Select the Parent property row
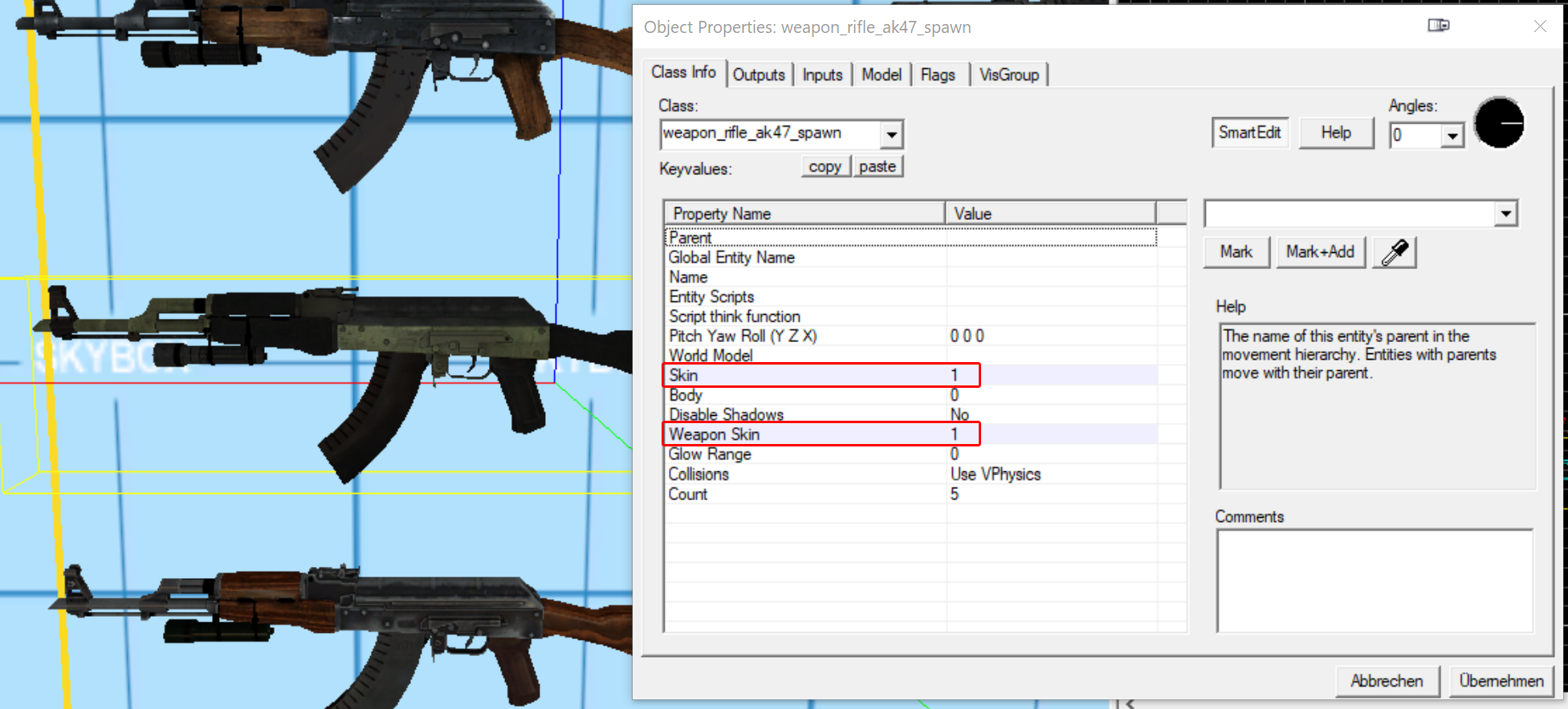The image size is (1568, 709). [x=911, y=238]
